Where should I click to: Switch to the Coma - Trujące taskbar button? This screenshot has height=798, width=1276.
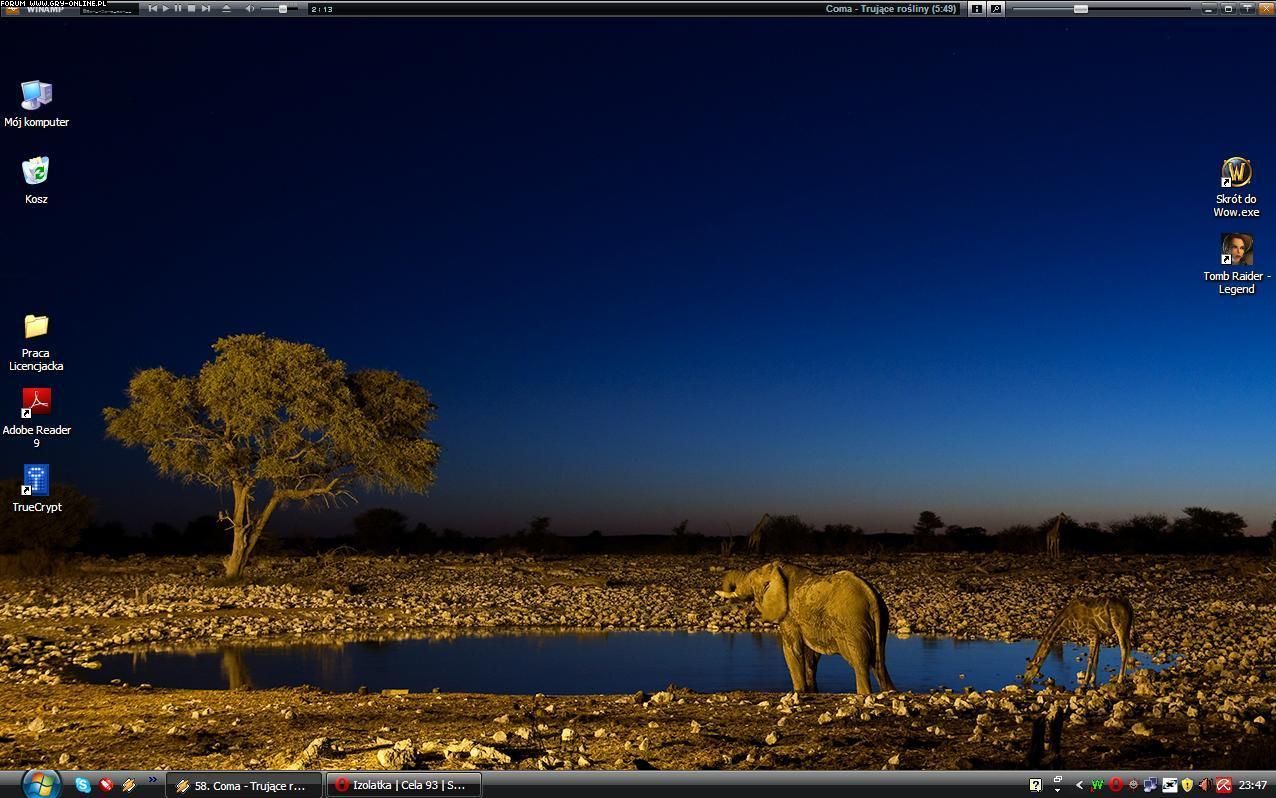(243, 785)
